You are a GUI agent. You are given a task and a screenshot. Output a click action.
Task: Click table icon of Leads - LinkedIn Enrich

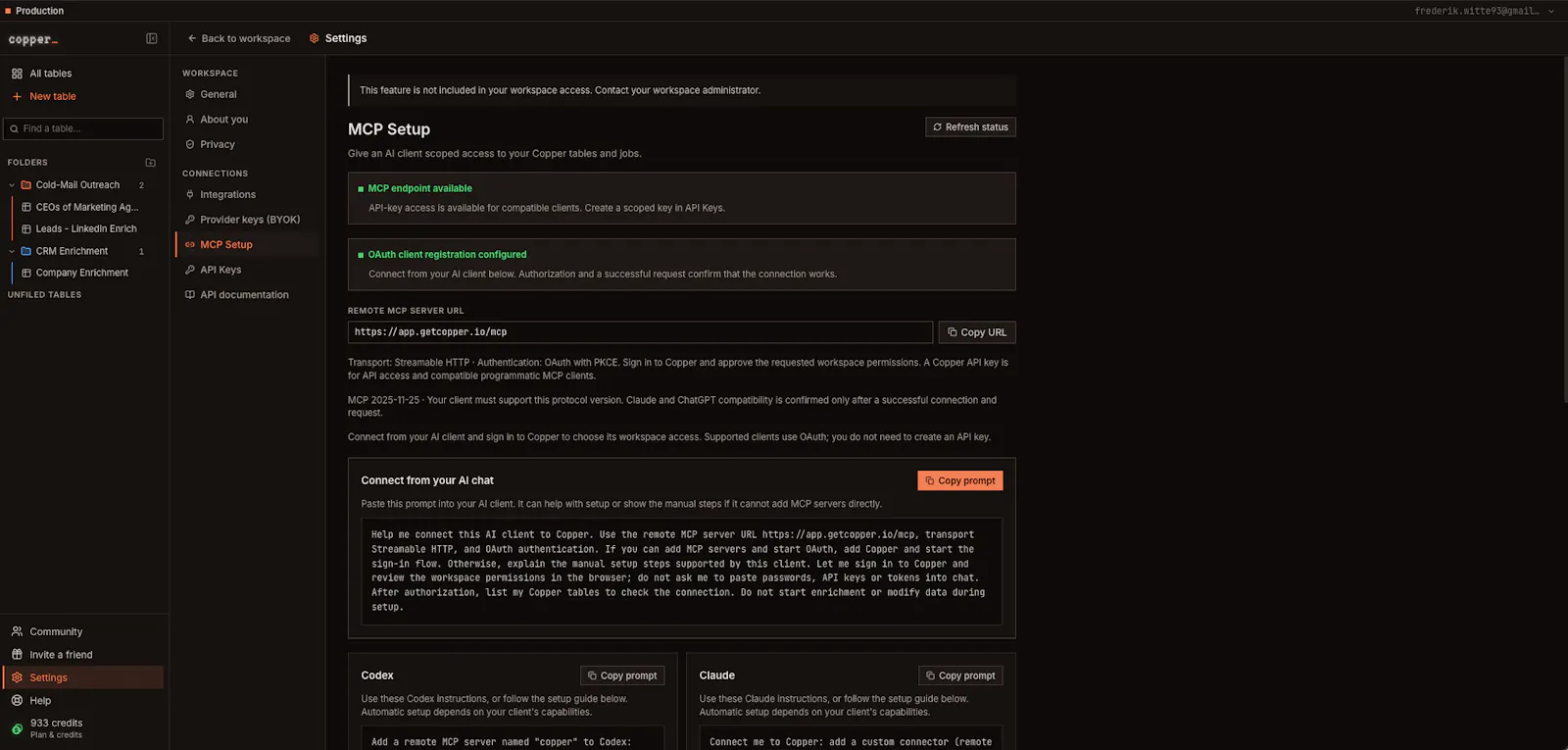pyautogui.click(x=26, y=228)
